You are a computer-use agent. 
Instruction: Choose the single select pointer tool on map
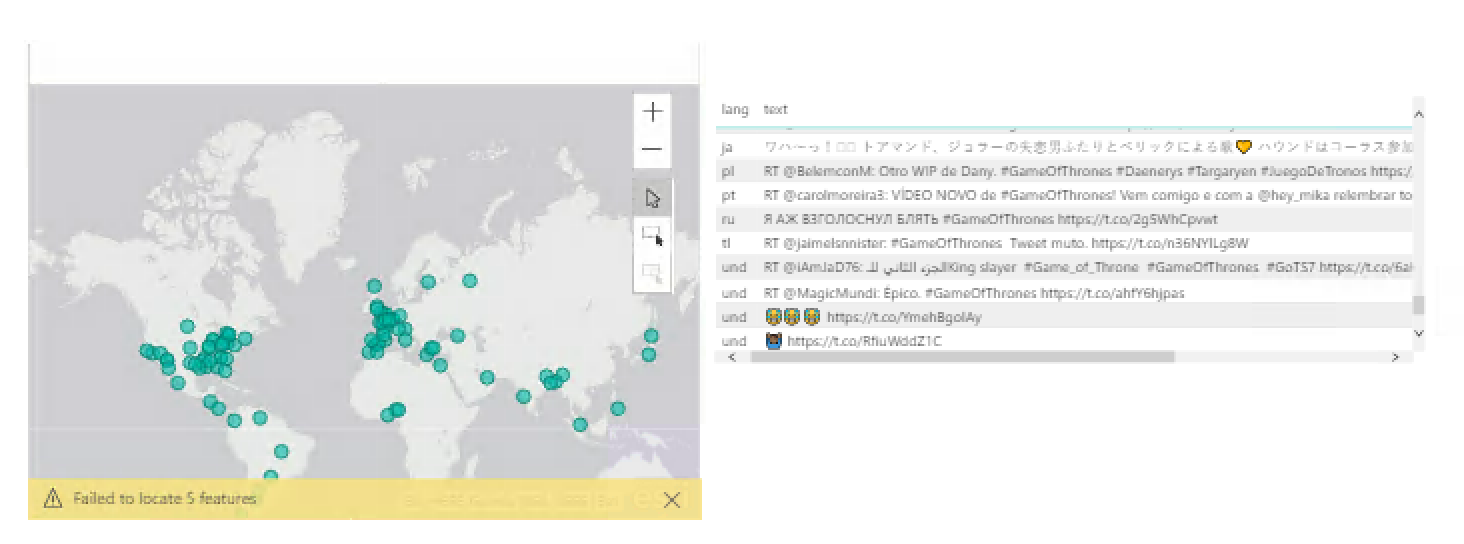pos(652,198)
